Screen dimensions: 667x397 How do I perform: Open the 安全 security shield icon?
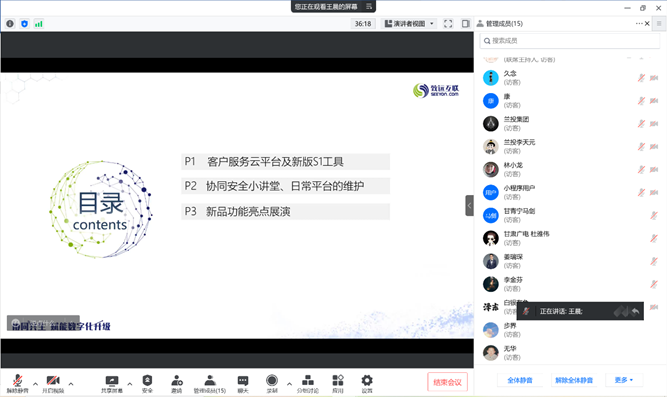[x=147, y=383]
